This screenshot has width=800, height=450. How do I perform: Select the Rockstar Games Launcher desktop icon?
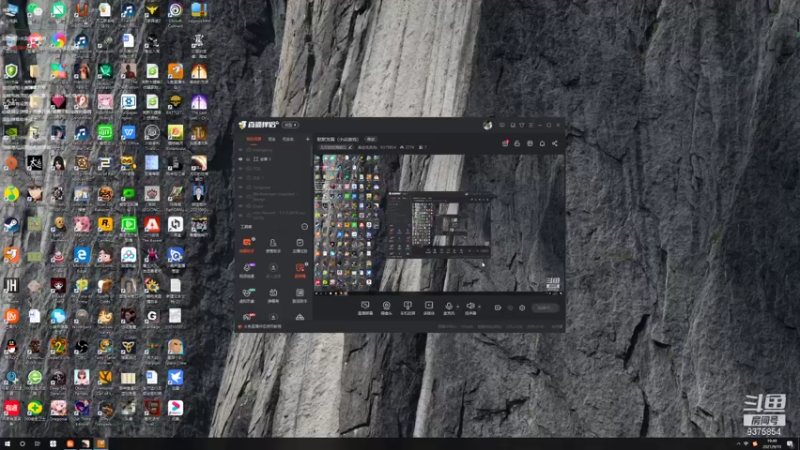pos(105,224)
